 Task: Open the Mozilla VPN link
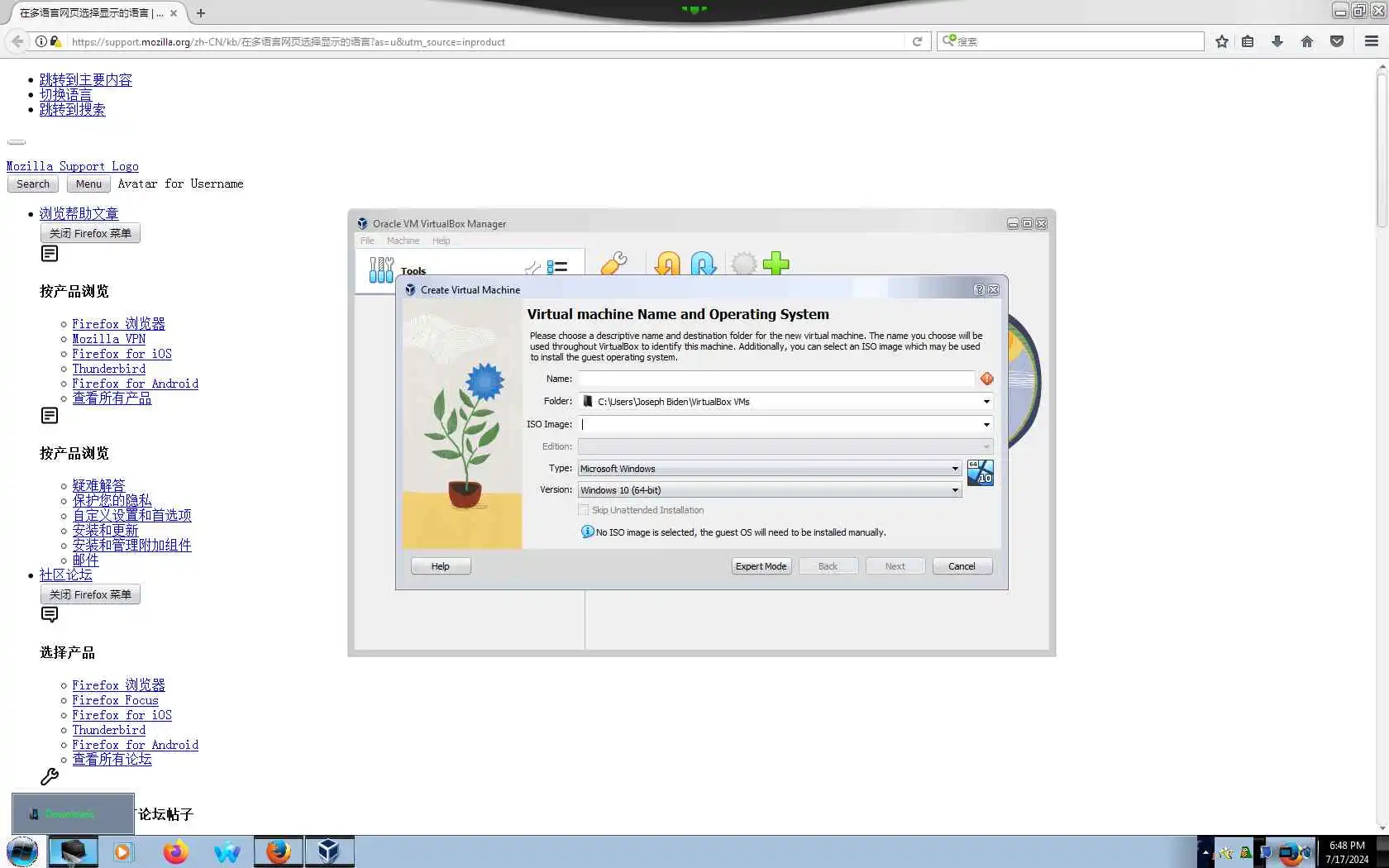coord(109,339)
